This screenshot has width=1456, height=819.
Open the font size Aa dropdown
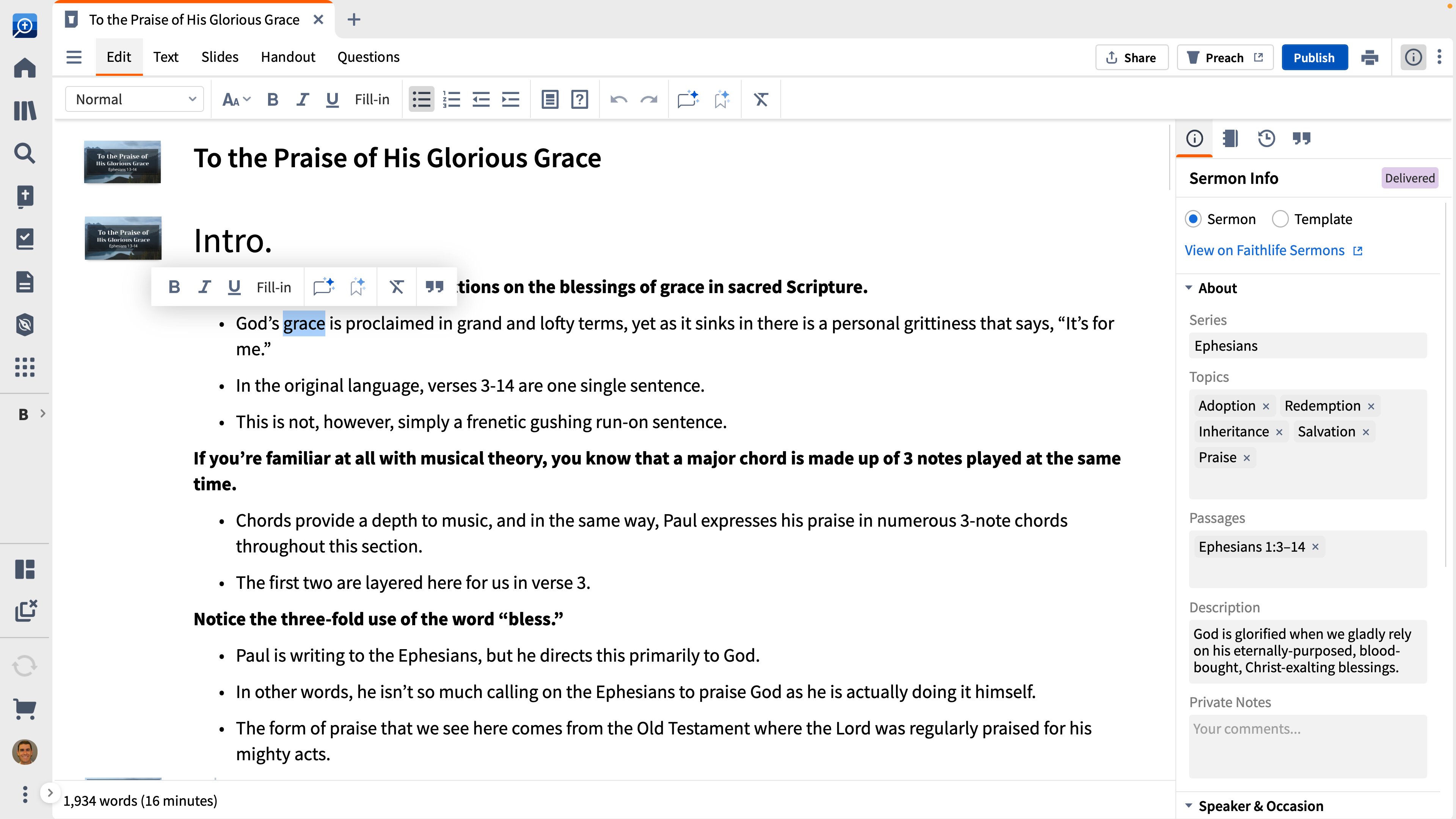tap(236, 100)
